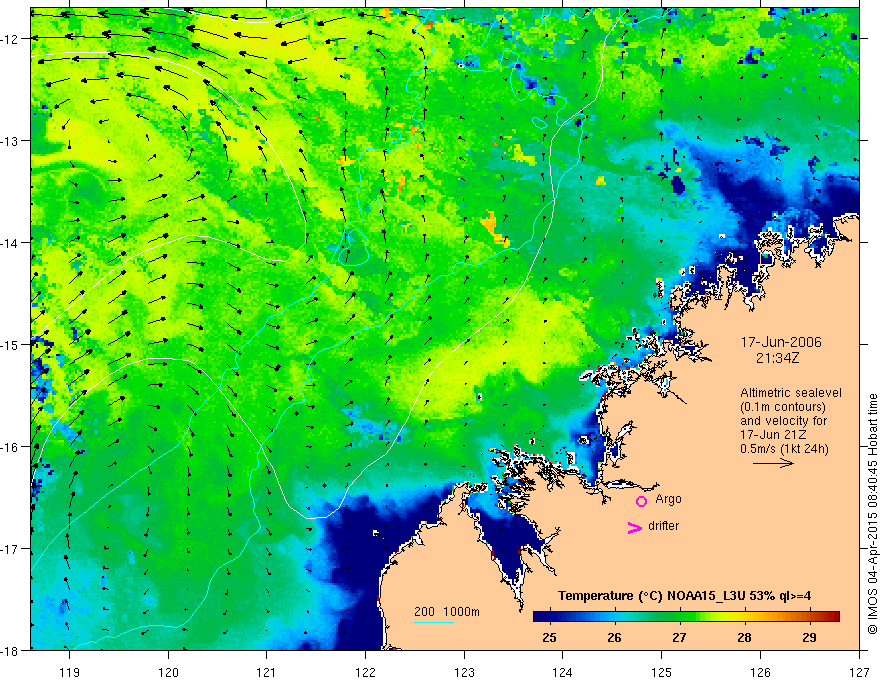Click the latitude axis label -12
Screen dimensions: 880x680
coord(11,39)
